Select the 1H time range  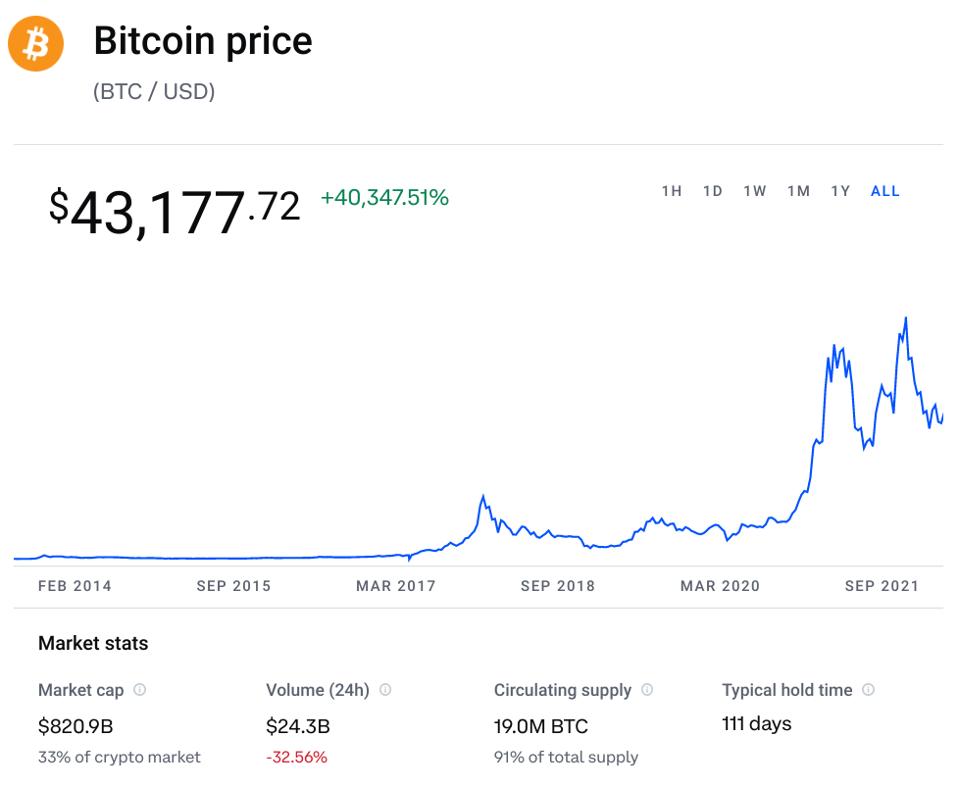coord(671,191)
